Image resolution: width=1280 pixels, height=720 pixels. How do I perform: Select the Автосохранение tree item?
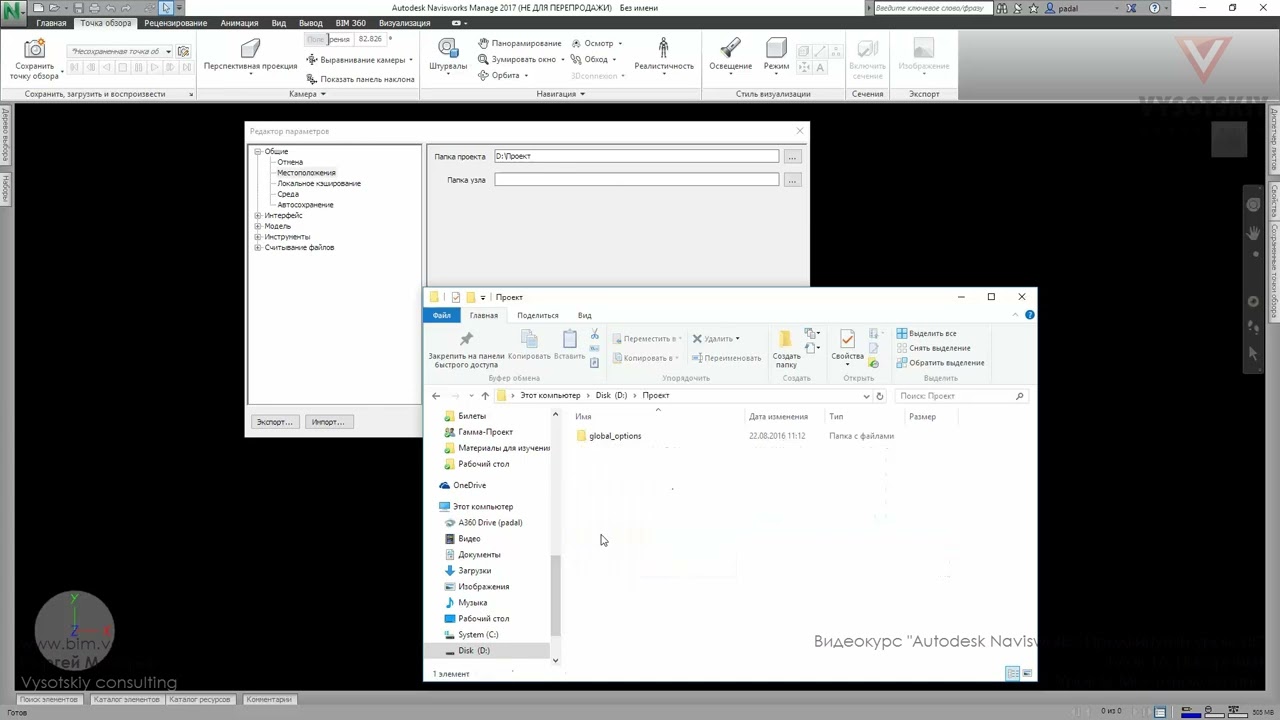click(x=305, y=205)
